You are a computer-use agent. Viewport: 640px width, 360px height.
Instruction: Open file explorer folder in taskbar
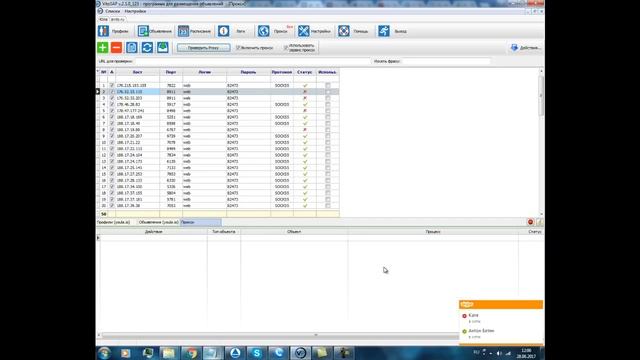169,353
